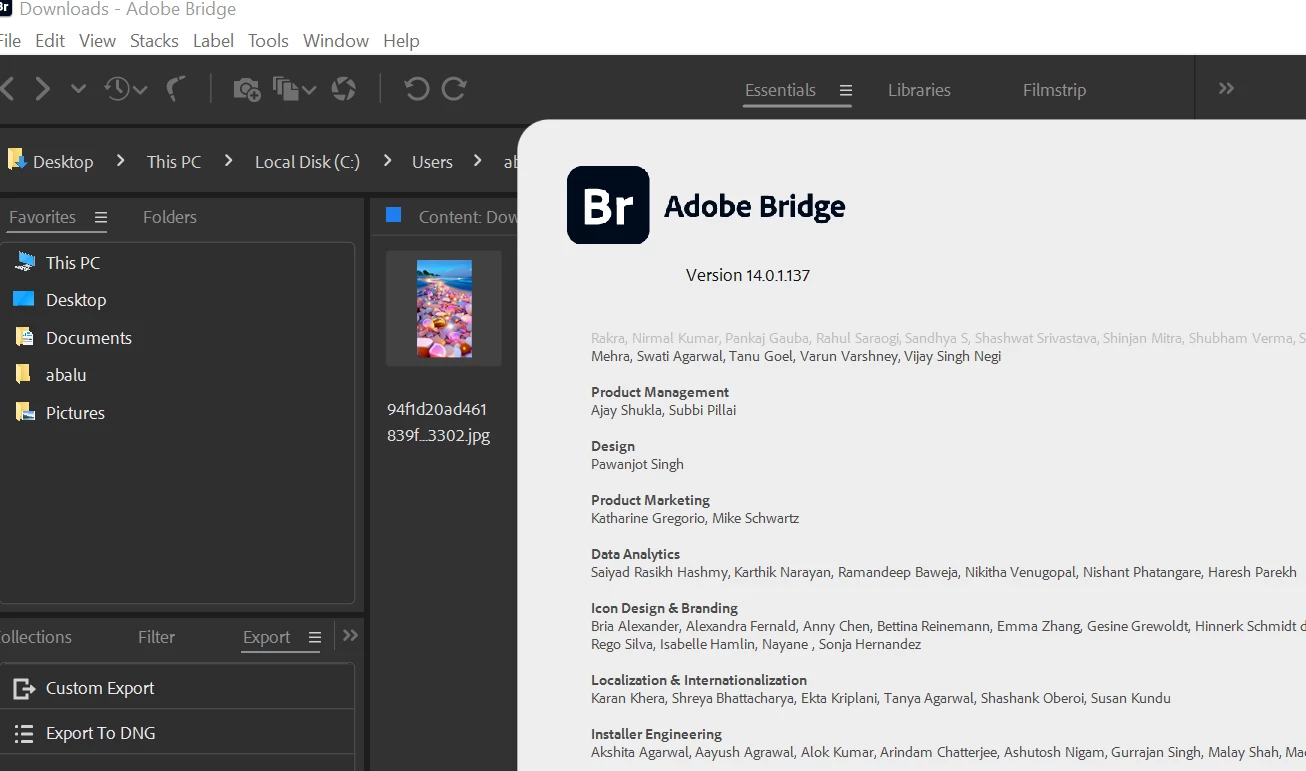Open the Help menu
The height and width of the screenshot is (771, 1306).
(x=401, y=41)
